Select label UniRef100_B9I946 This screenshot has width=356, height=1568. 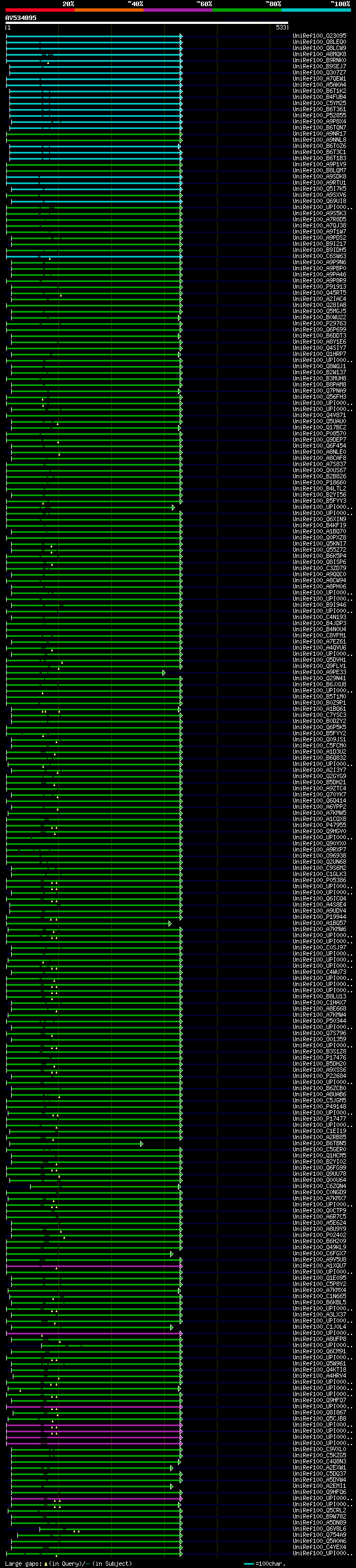click(319, 605)
